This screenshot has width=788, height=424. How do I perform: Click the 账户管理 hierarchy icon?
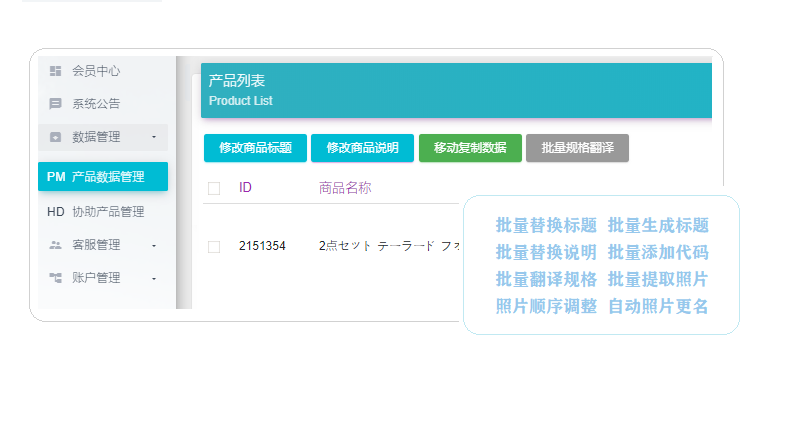coord(55,278)
